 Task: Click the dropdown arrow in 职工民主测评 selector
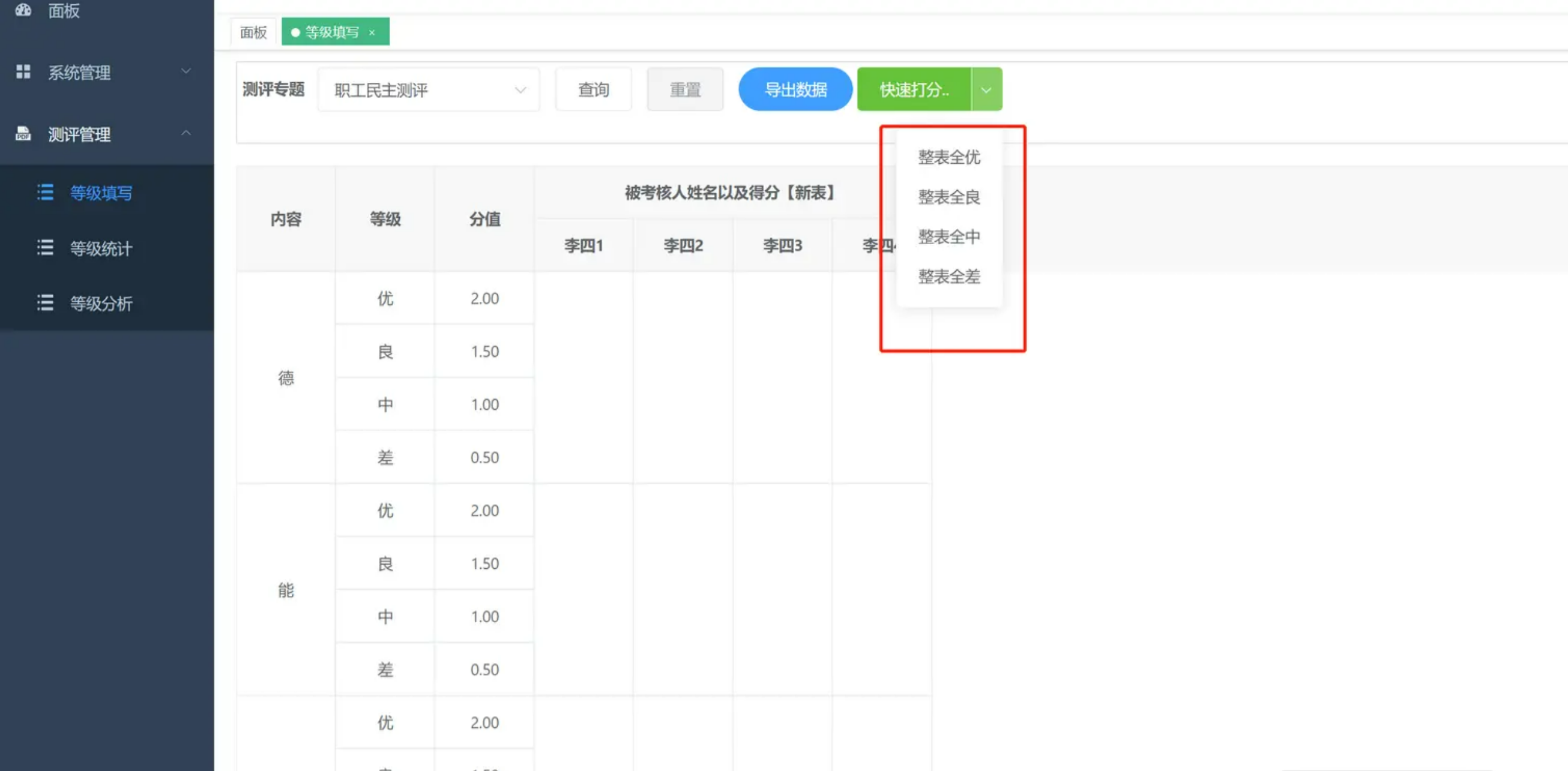pyautogui.click(x=520, y=90)
